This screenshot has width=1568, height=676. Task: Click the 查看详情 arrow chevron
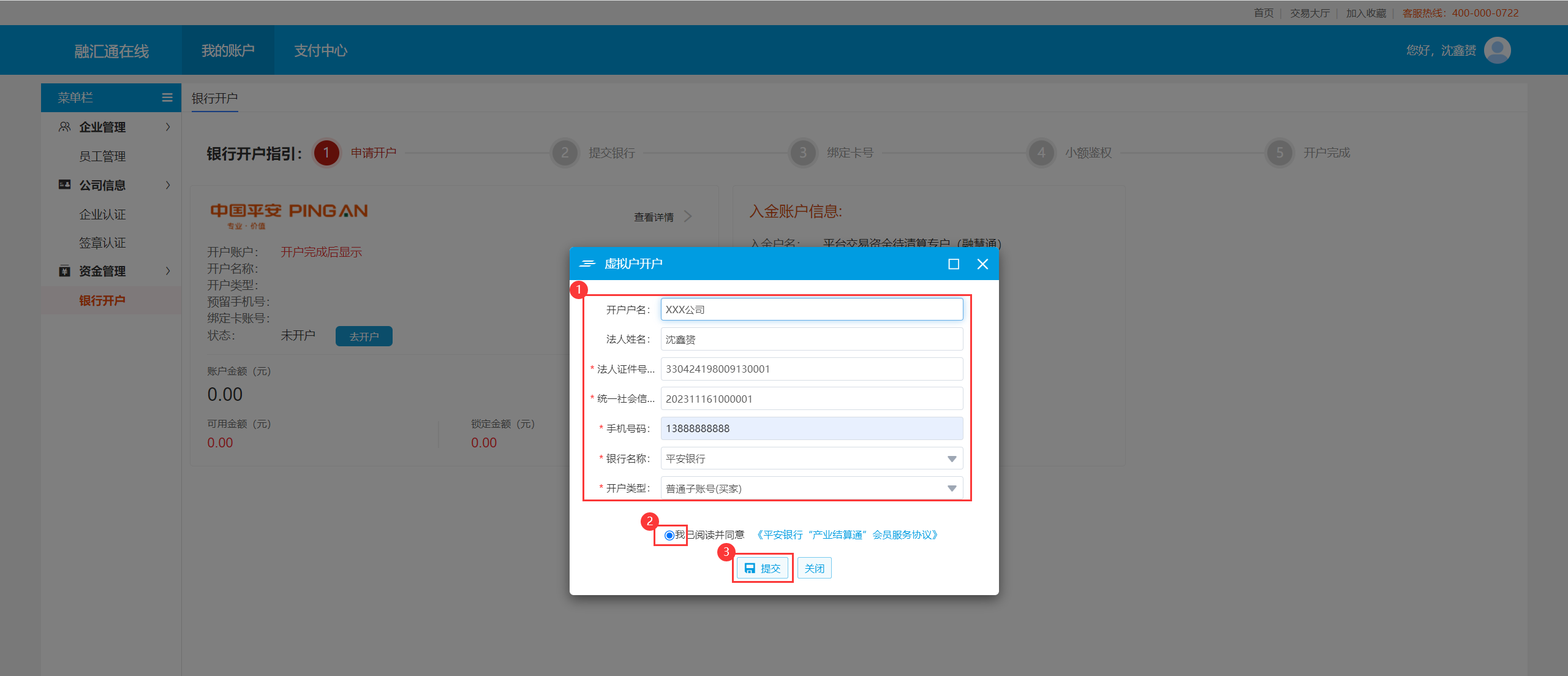688,216
